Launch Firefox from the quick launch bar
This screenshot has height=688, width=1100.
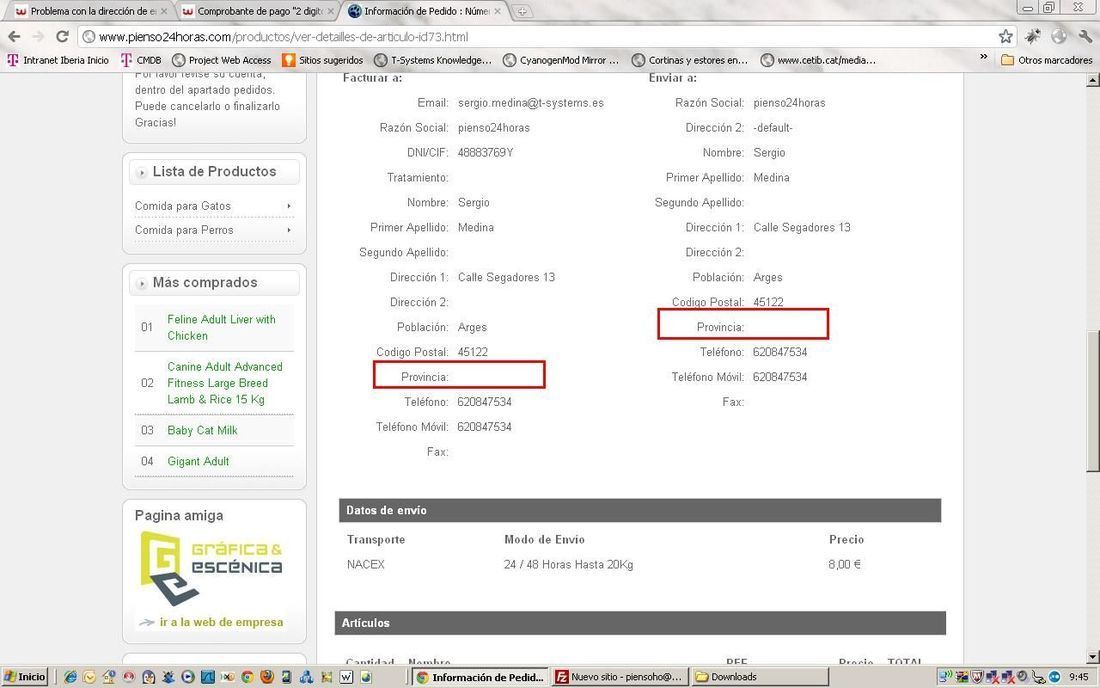tap(267, 677)
